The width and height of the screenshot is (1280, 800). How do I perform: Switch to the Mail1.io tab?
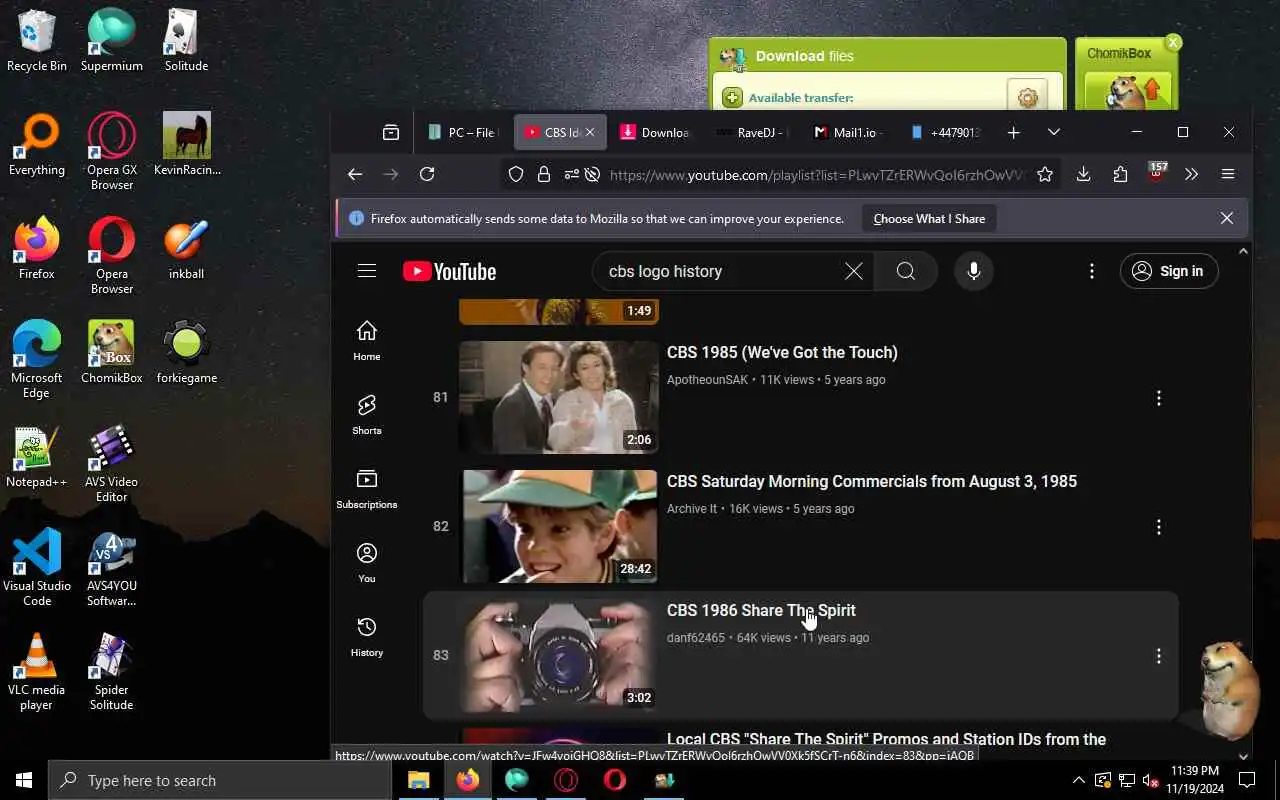849,132
